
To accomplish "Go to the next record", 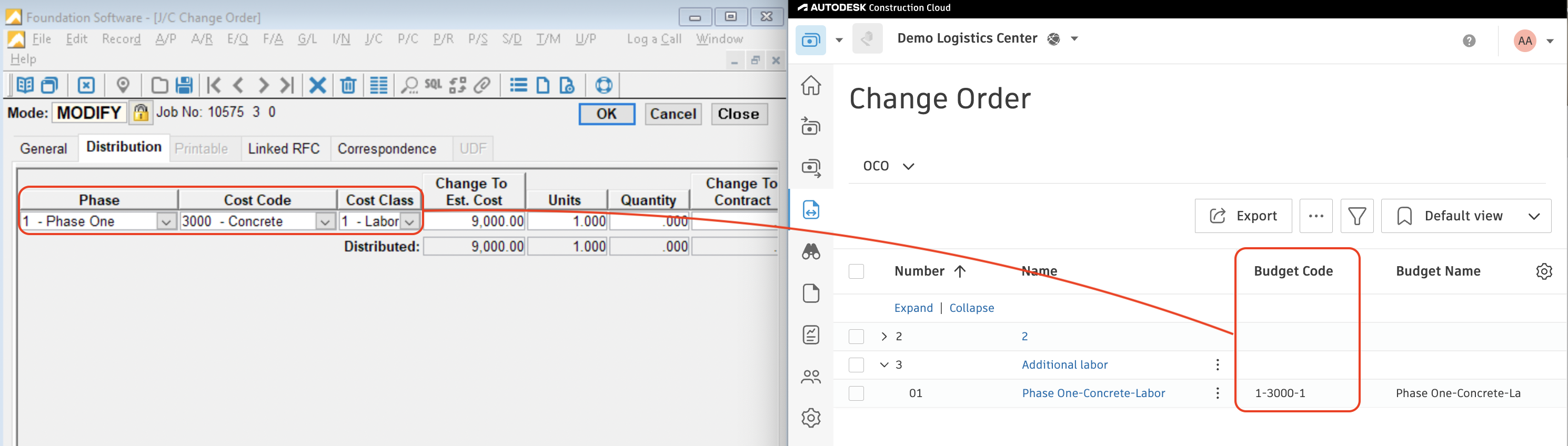I will pos(263,85).
